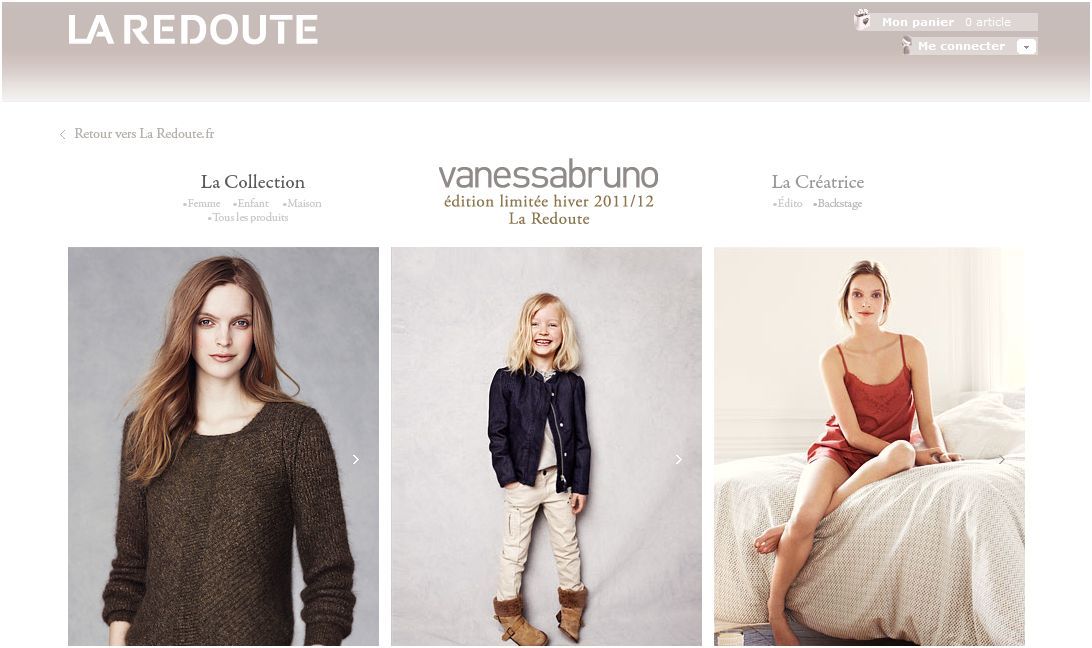Open the Backstage page link
The width and height of the screenshot is (1092, 648).
tap(838, 203)
